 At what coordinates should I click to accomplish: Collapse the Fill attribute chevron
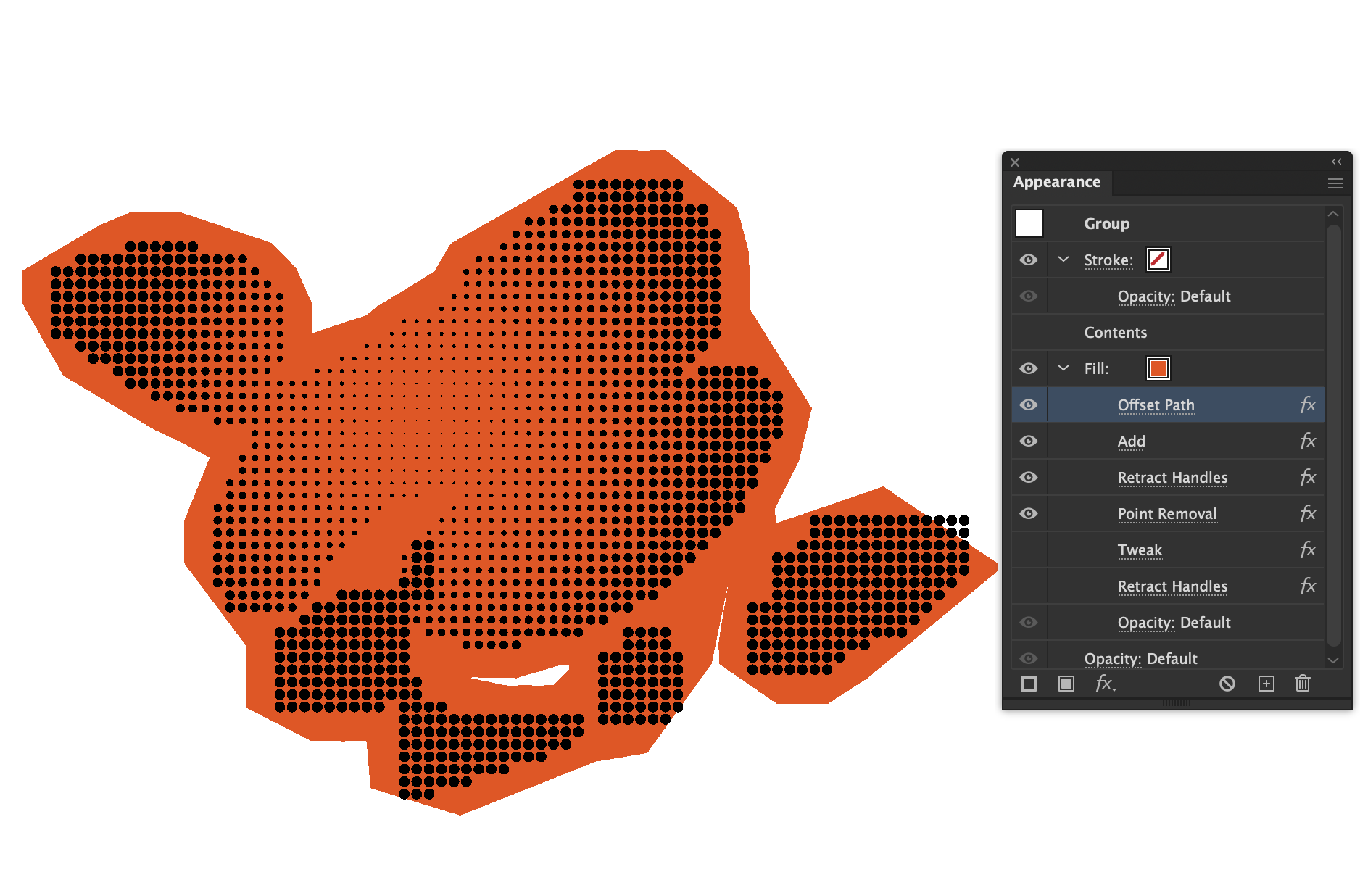(1063, 368)
